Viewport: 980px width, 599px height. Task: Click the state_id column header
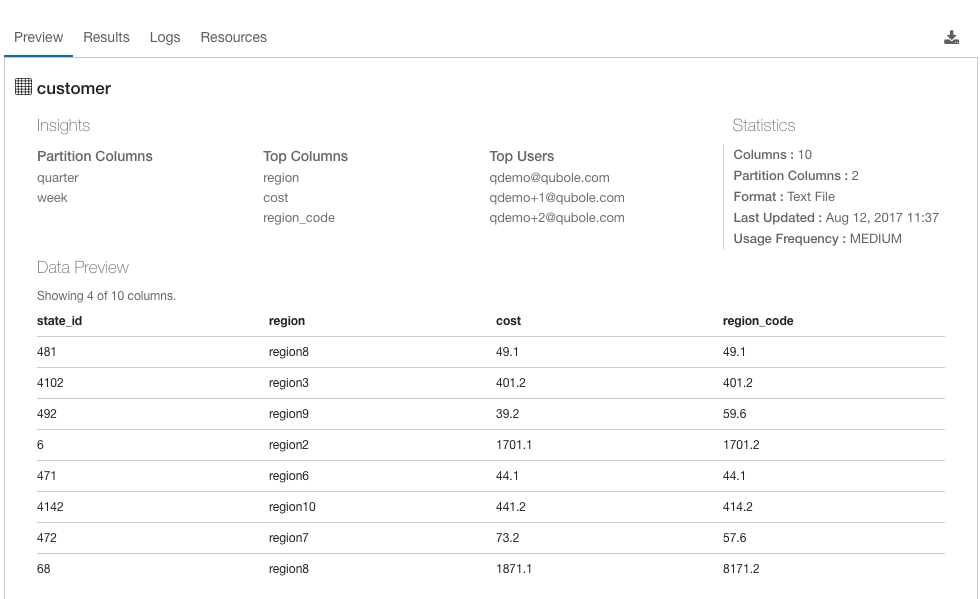point(59,321)
